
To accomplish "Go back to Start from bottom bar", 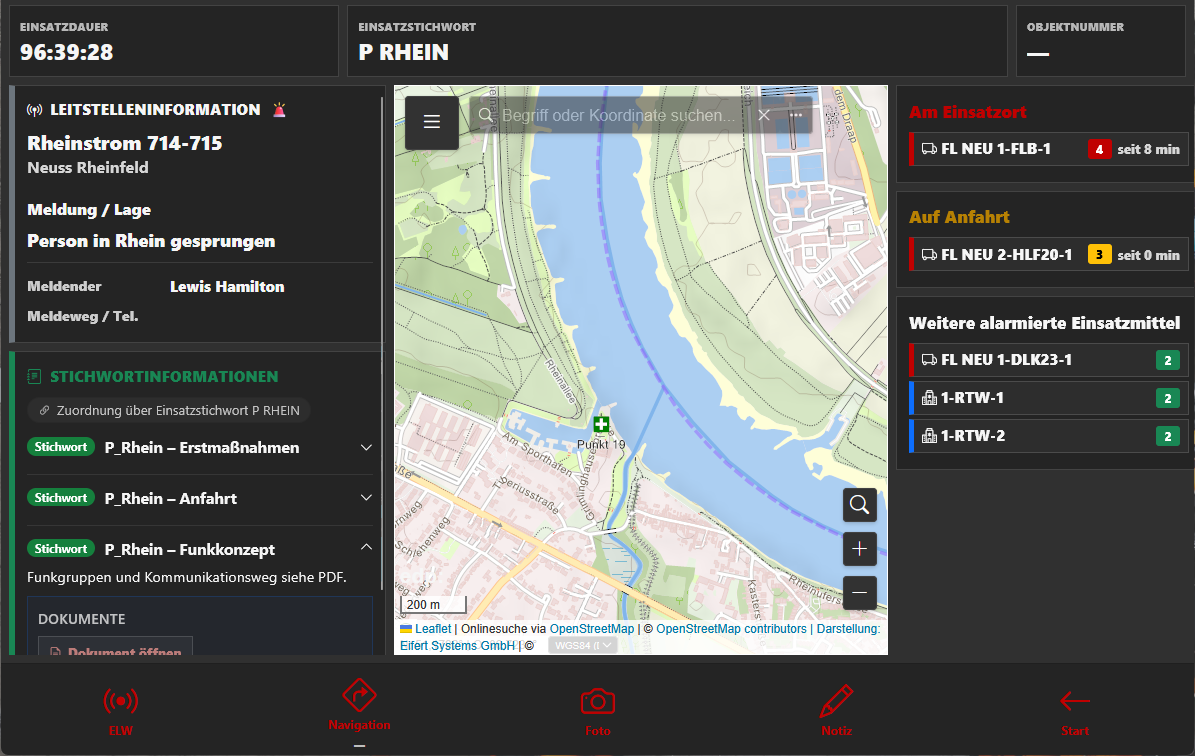I will tap(1075, 710).
